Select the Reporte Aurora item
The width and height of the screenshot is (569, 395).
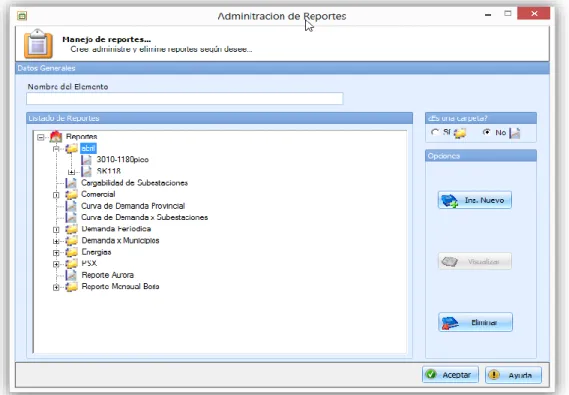coord(107,275)
